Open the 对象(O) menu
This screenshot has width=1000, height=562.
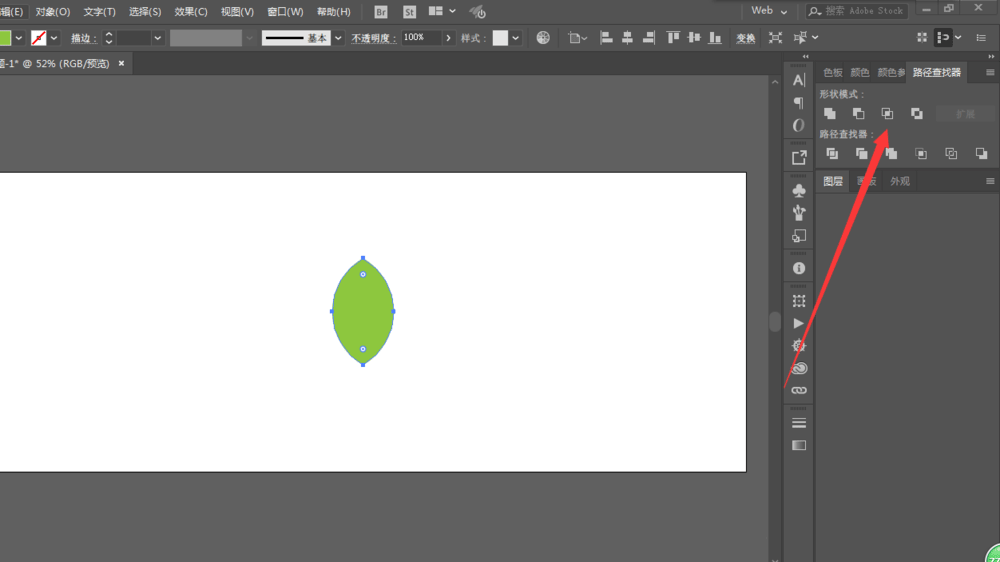(52, 11)
